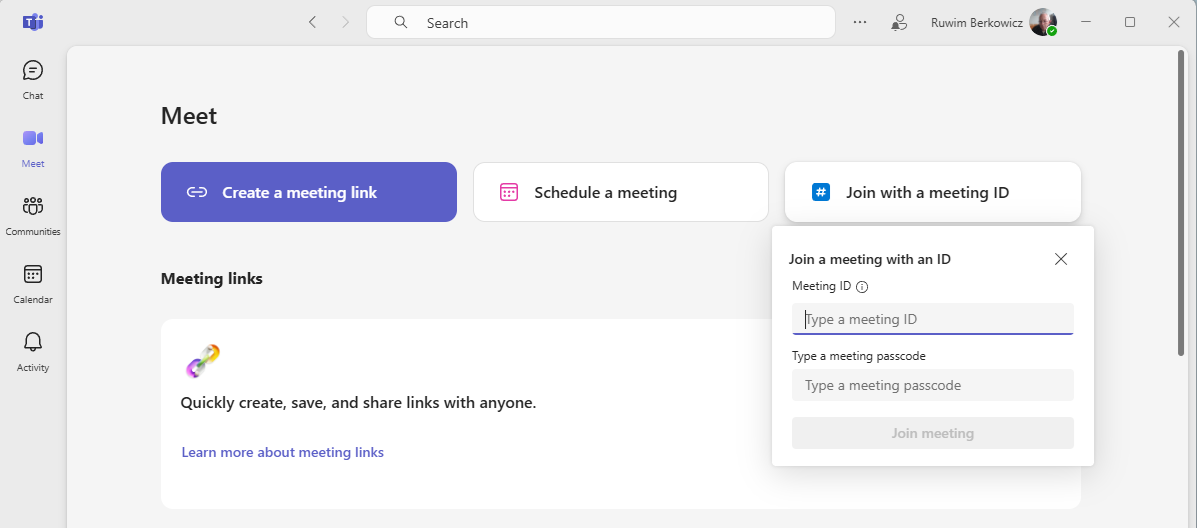Click the Search box at top
Screen dimensions: 1197x528
(600, 22)
